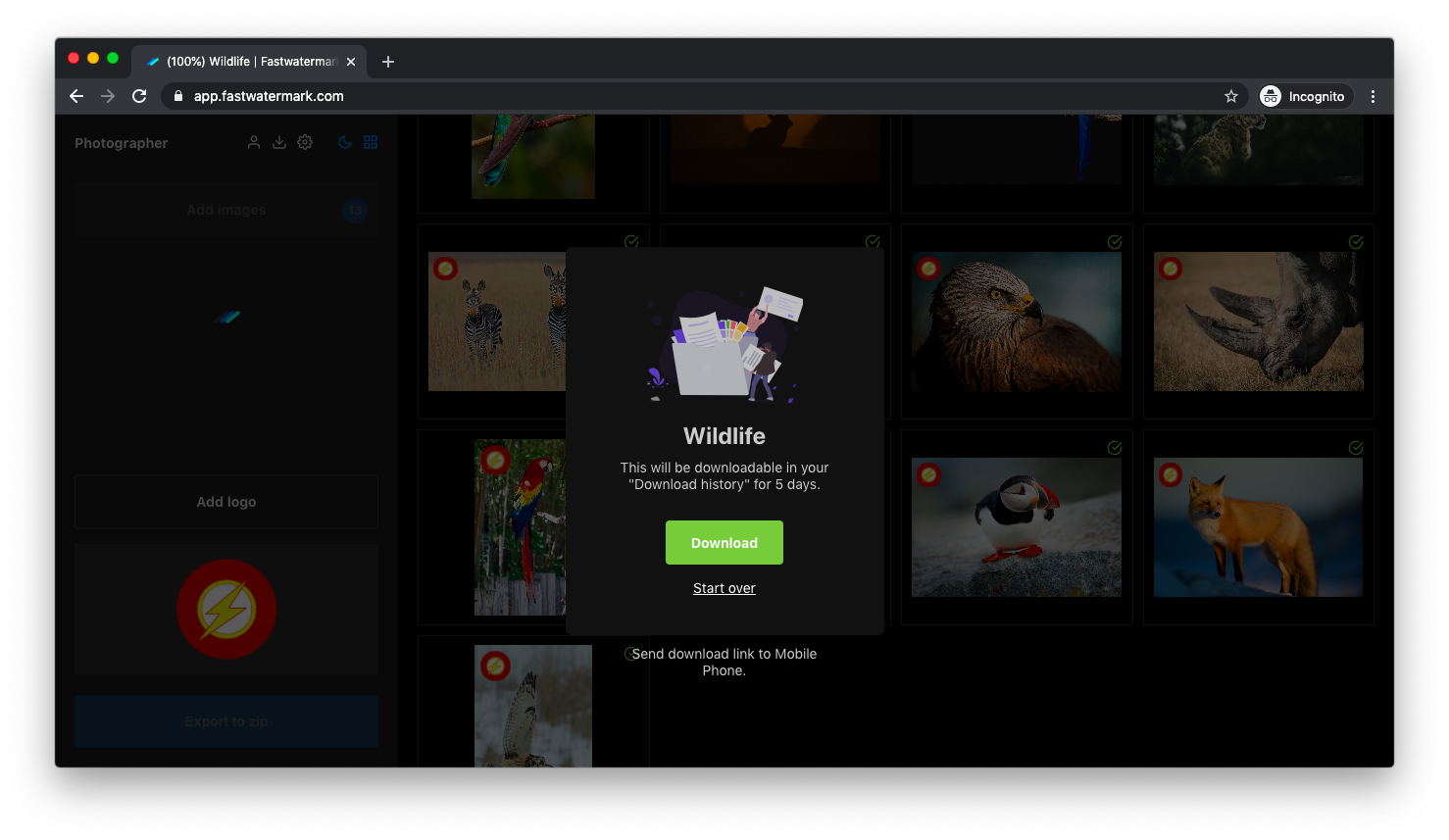
Task: Select the puffin photo thumbnail
Action: point(1017,527)
